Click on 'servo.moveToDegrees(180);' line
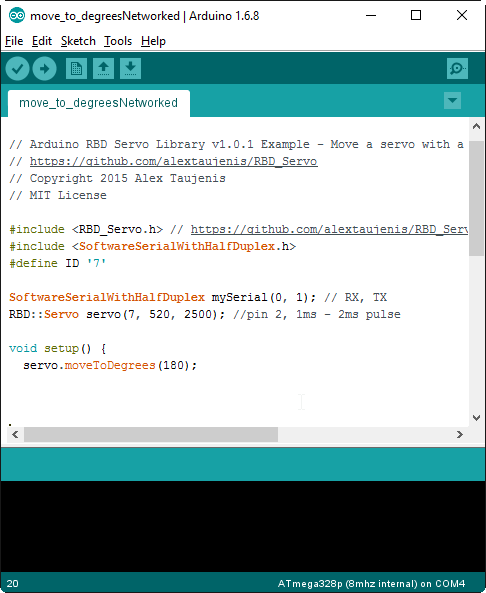486x593 pixels. [110, 365]
